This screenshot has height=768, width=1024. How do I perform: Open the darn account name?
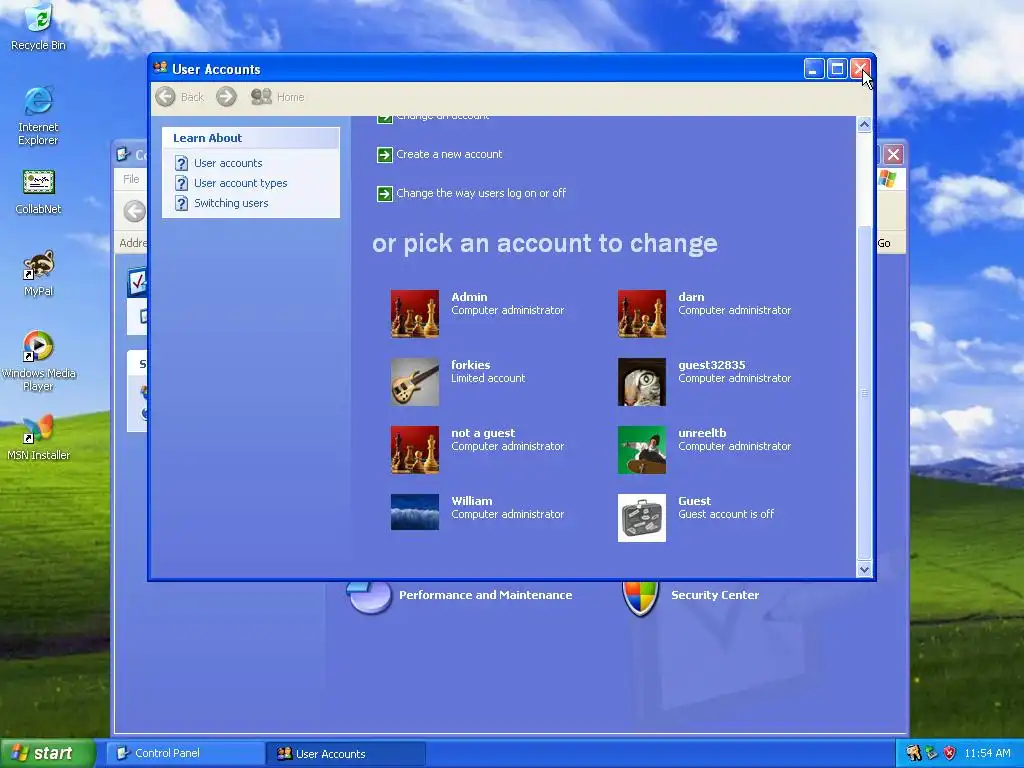pos(691,296)
